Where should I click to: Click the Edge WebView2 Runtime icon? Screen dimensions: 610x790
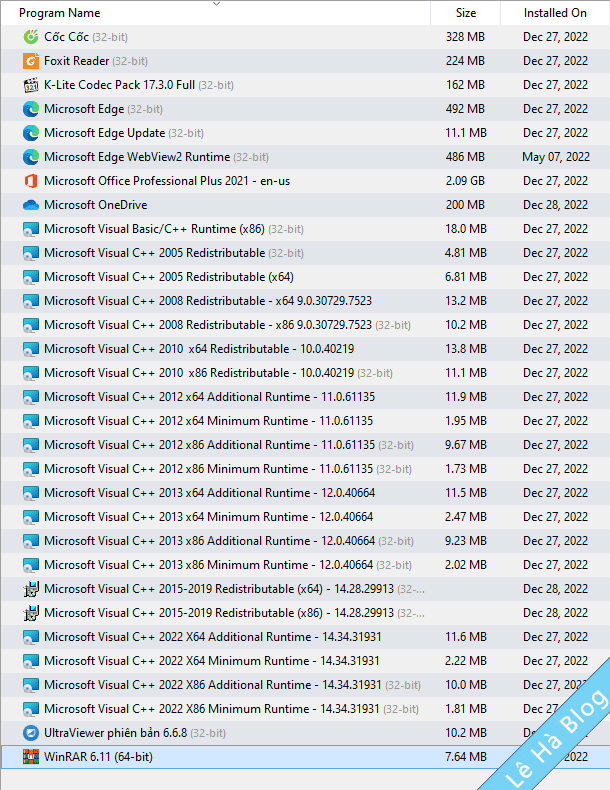(x=31, y=157)
